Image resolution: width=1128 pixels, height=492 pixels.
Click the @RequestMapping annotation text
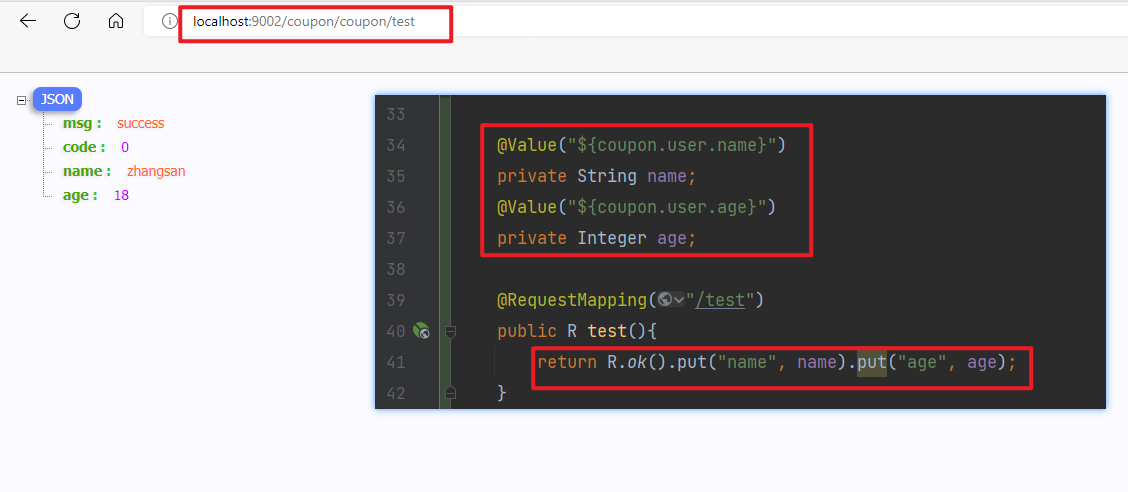pos(572,299)
